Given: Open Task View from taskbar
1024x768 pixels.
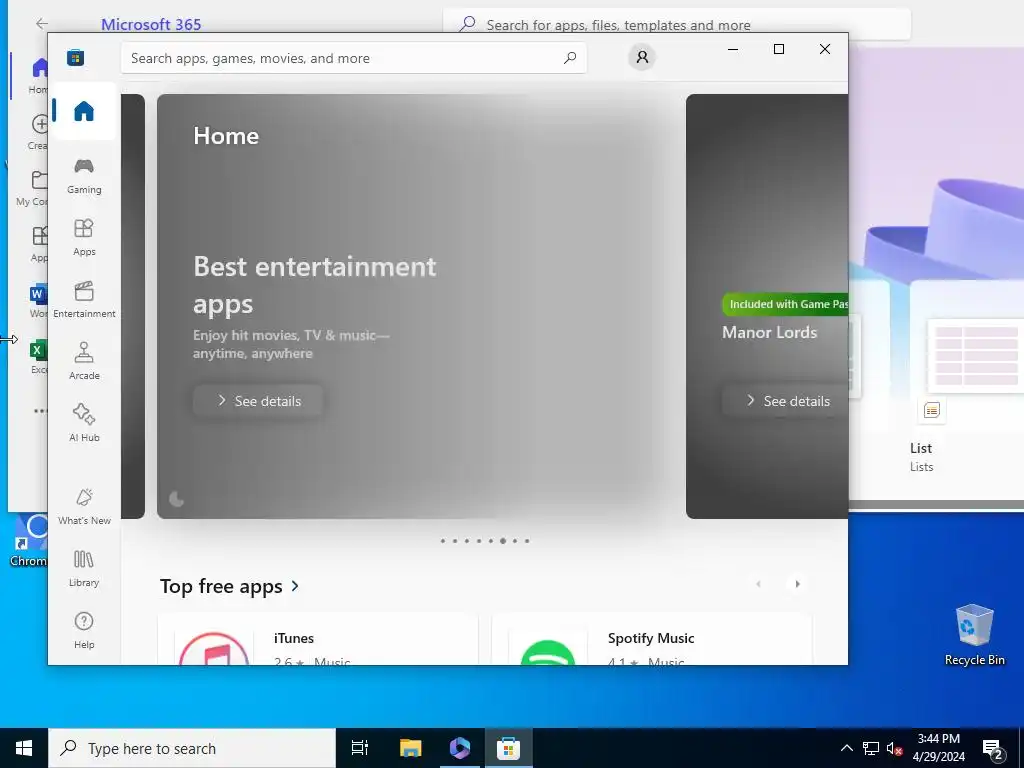Looking at the screenshot, I should (x=360, y=748).
